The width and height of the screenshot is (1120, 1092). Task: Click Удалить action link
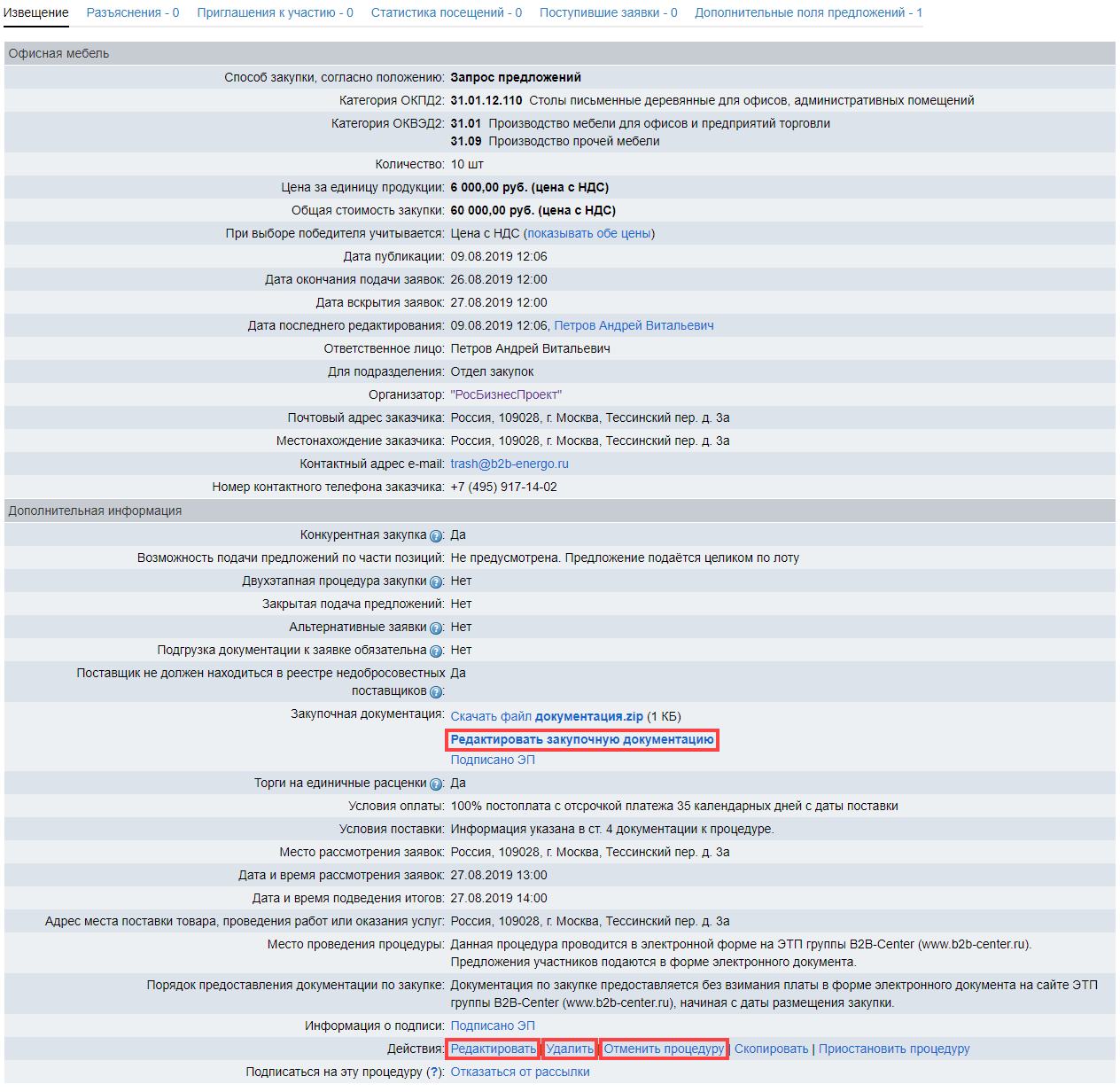pos(570,1049)
